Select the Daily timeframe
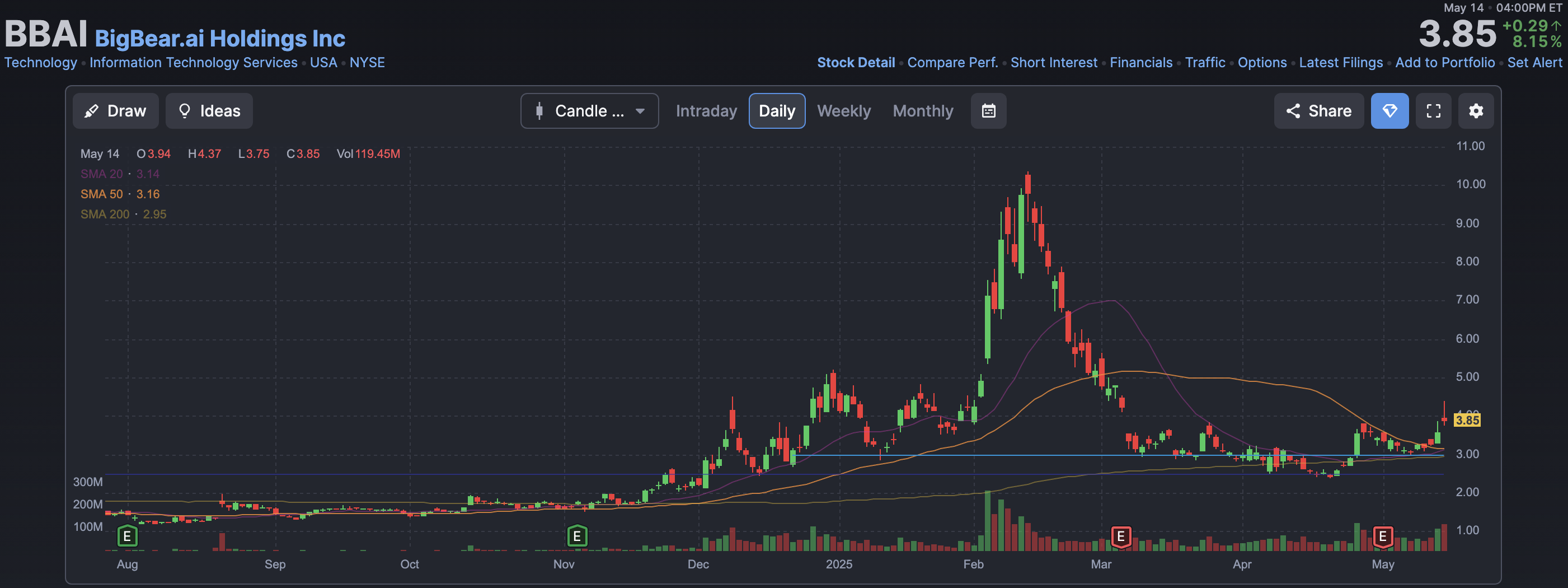 tap(777, 111)
